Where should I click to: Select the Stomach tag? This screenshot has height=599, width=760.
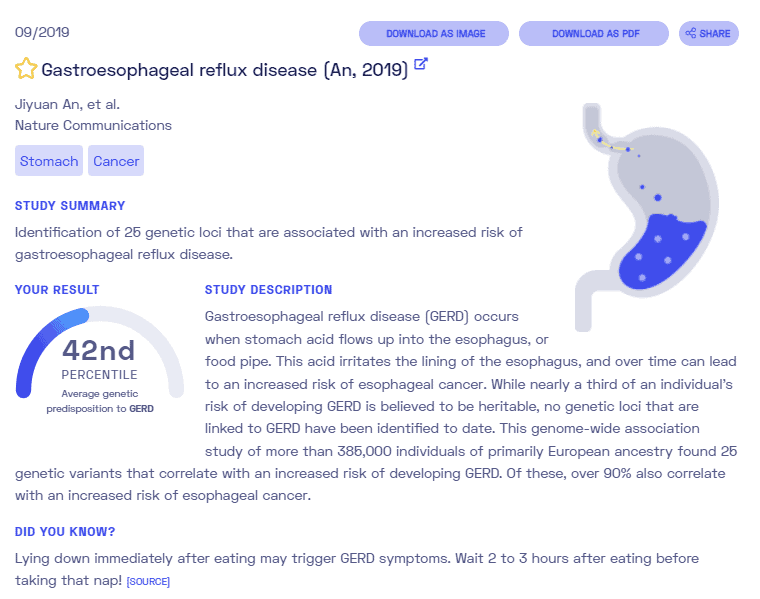[x=49, y=160]
